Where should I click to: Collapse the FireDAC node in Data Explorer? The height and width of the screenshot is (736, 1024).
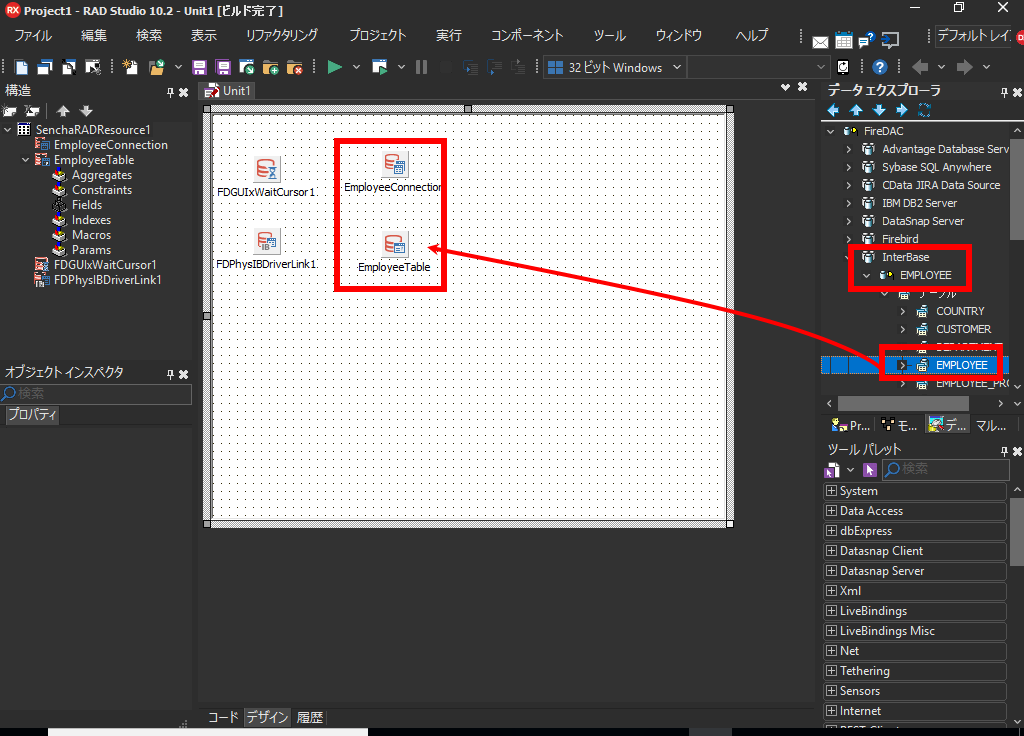pyautogui.click(x=831, y=131)
